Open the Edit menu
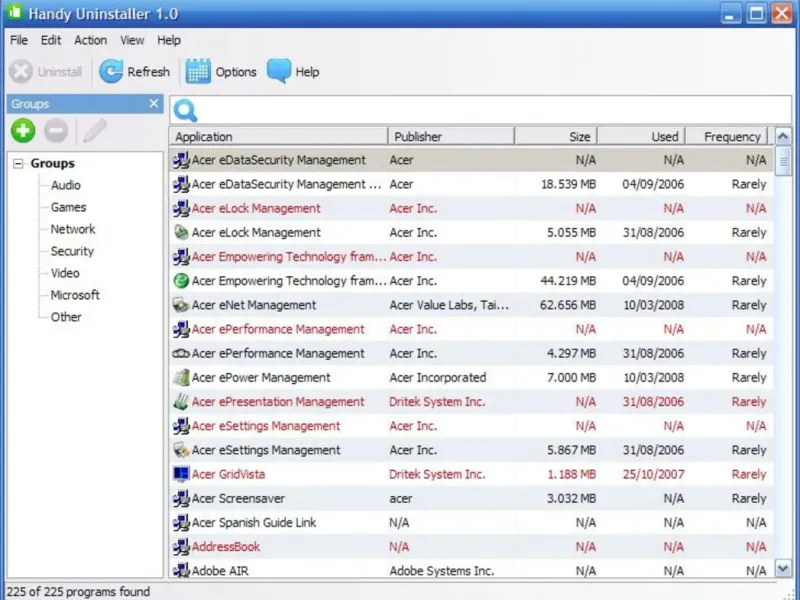Viewport: 800px width, 600px height. coord(51,40)
